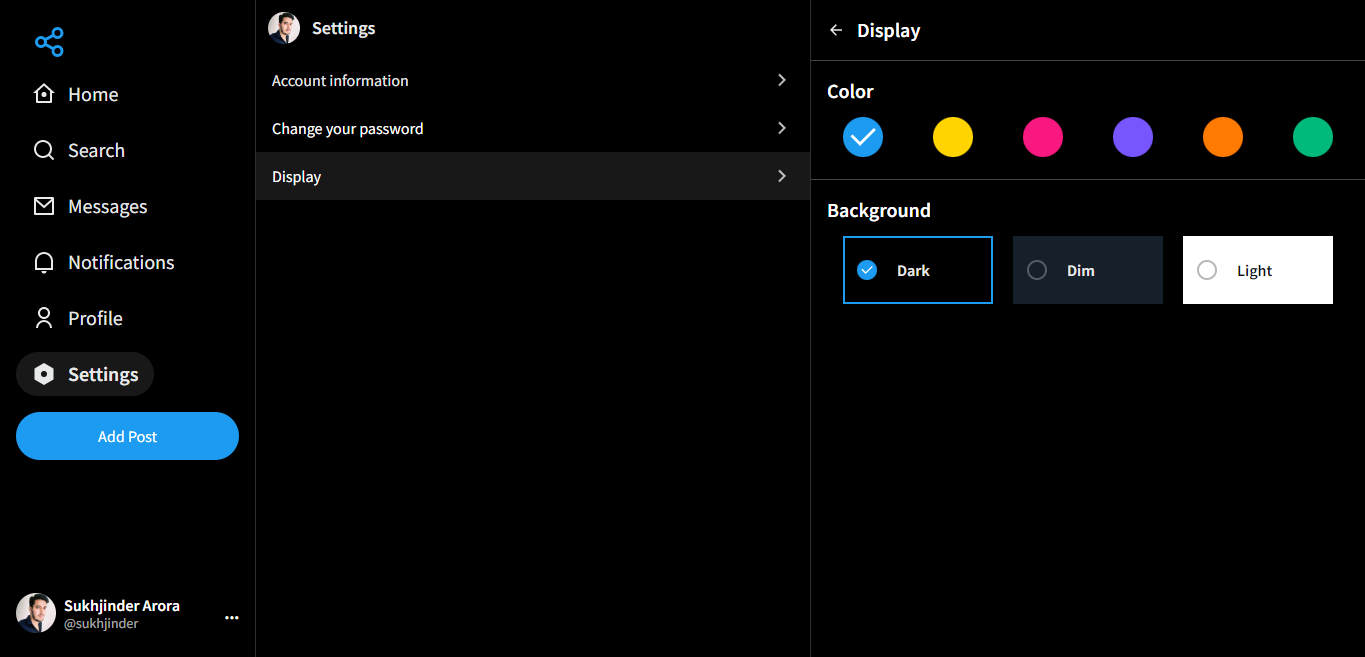The width and height of the screenshot is (1365, 657).
Task: Click the profile avatar in the Settings header
Action: 284,28
